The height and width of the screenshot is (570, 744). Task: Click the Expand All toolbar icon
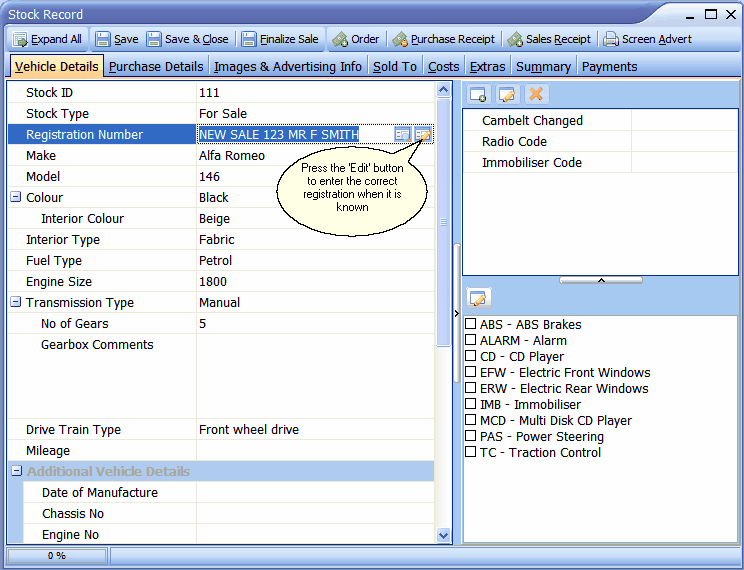pyautogui.click(x=20, y=39)
